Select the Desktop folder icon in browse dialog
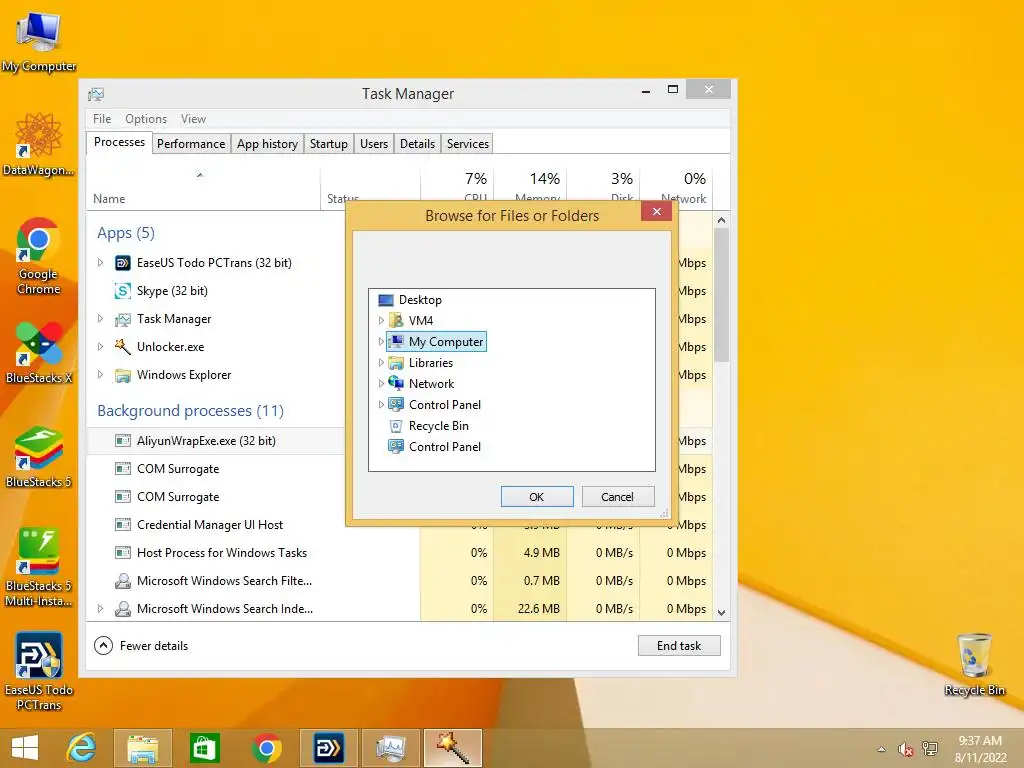The width and height of the screenshot is (1024, 768). [386, 300]
